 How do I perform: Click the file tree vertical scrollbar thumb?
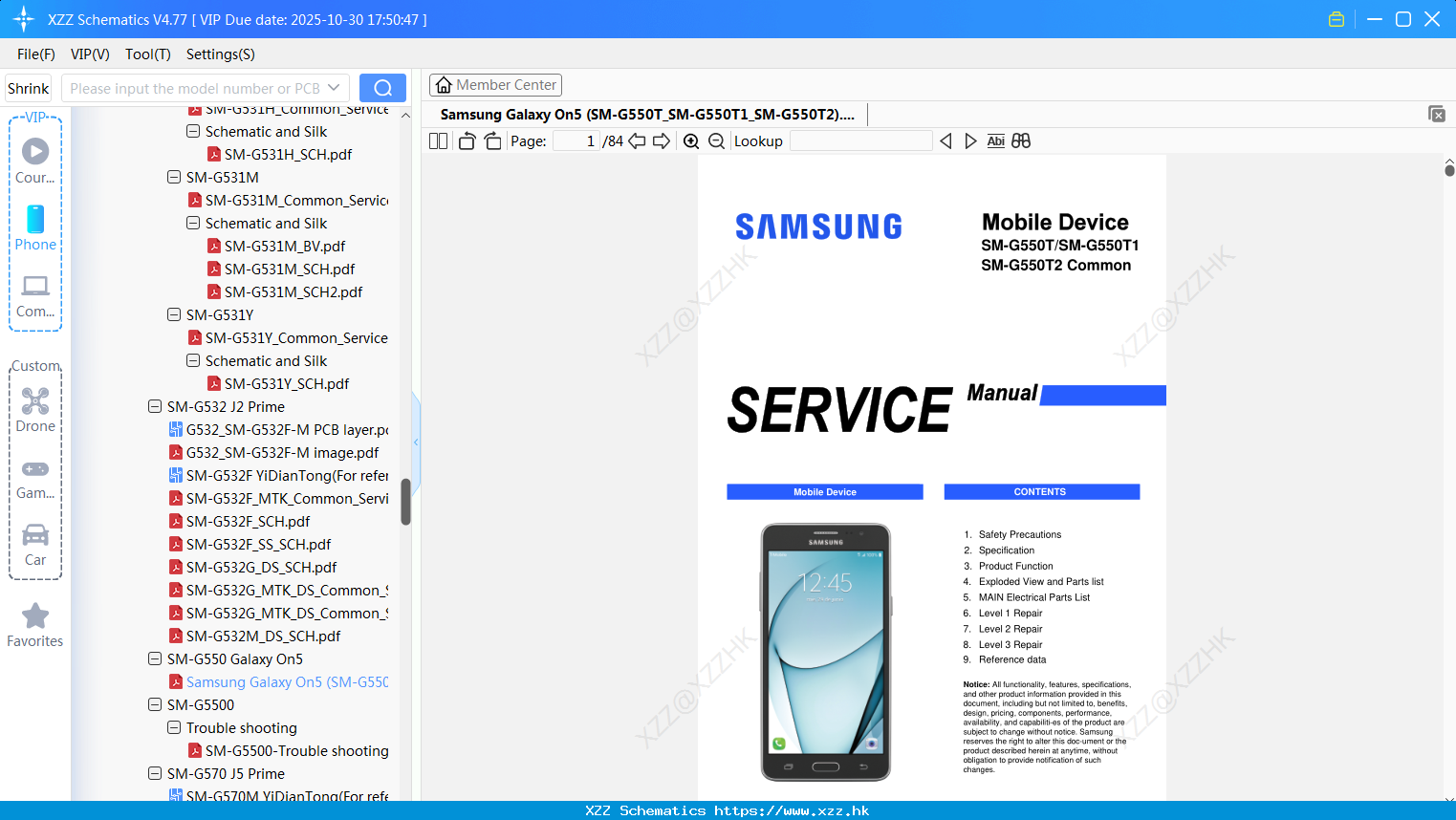405,502
